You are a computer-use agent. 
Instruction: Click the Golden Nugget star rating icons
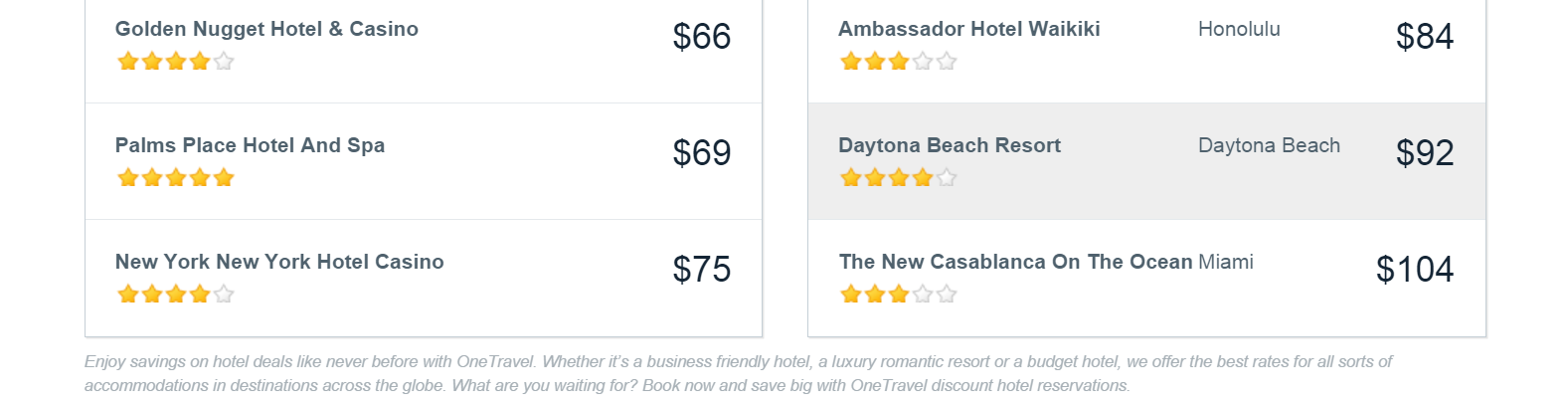pos(176,62)
